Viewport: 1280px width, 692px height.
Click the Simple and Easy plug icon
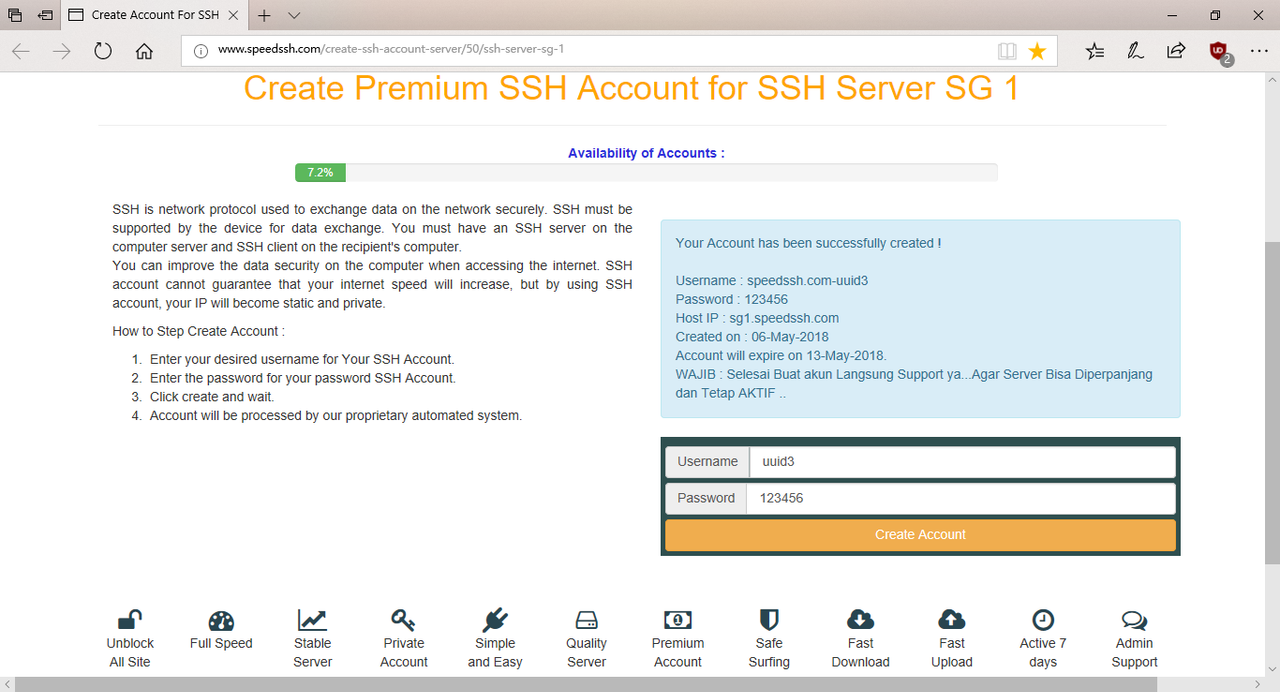(x=495, y=620)
